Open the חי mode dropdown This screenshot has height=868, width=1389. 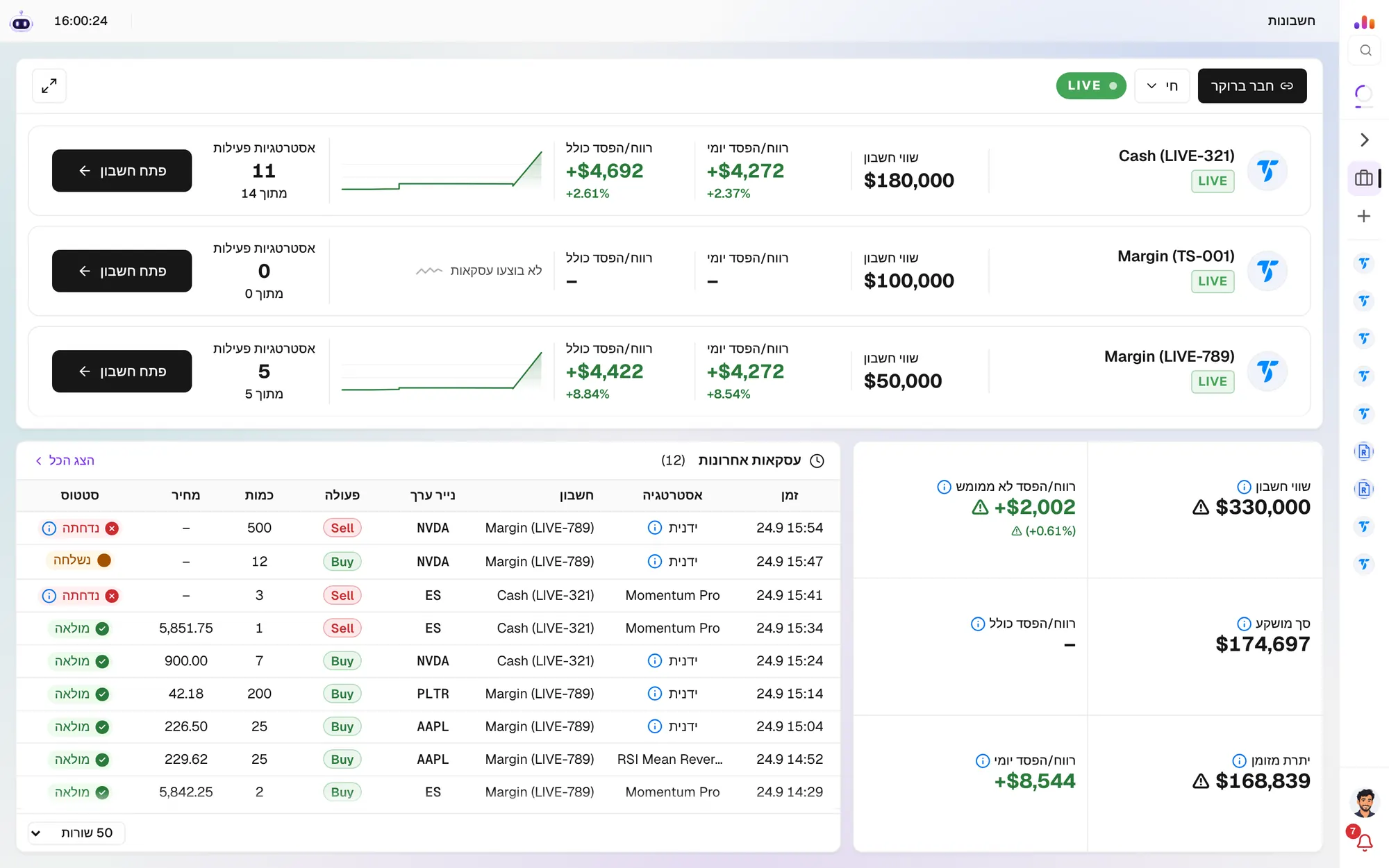pos(1162,86)
